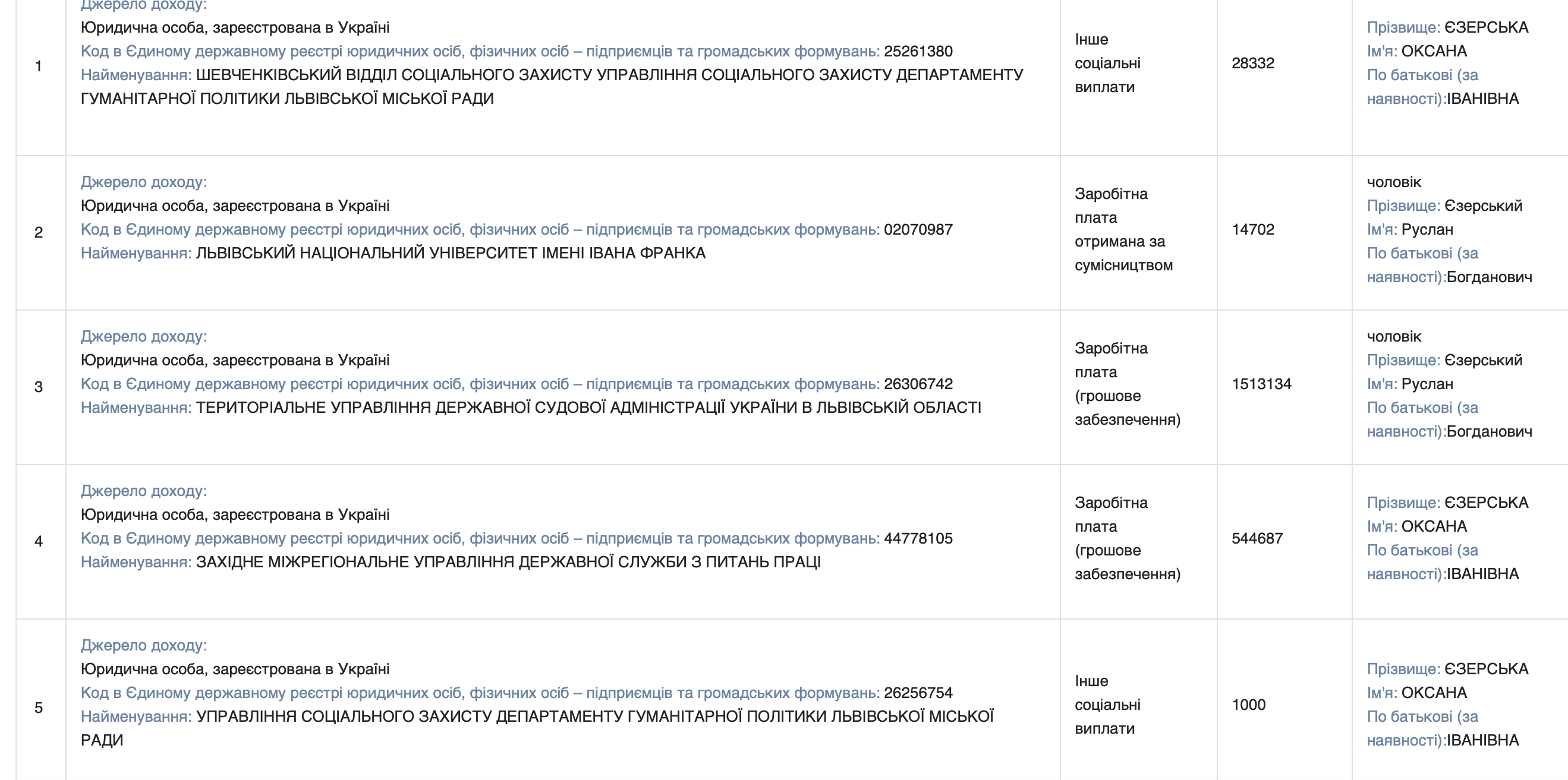This screenshot has width=1568, height=780.
Task: Click row number 1 in the table
Action: (x=39, y=66)
